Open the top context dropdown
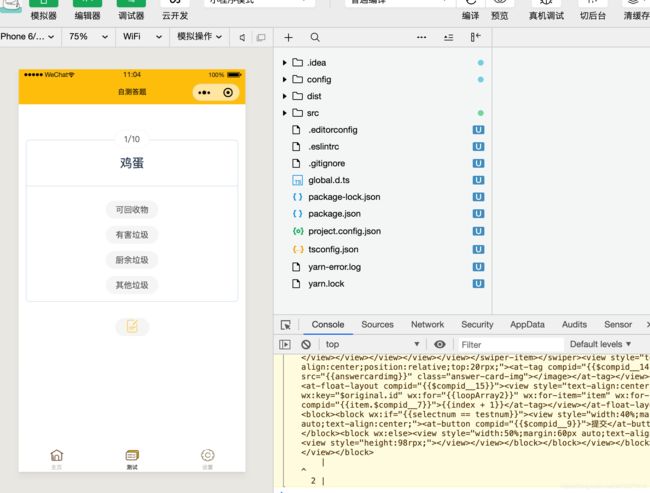 click(x=372, y=344)
